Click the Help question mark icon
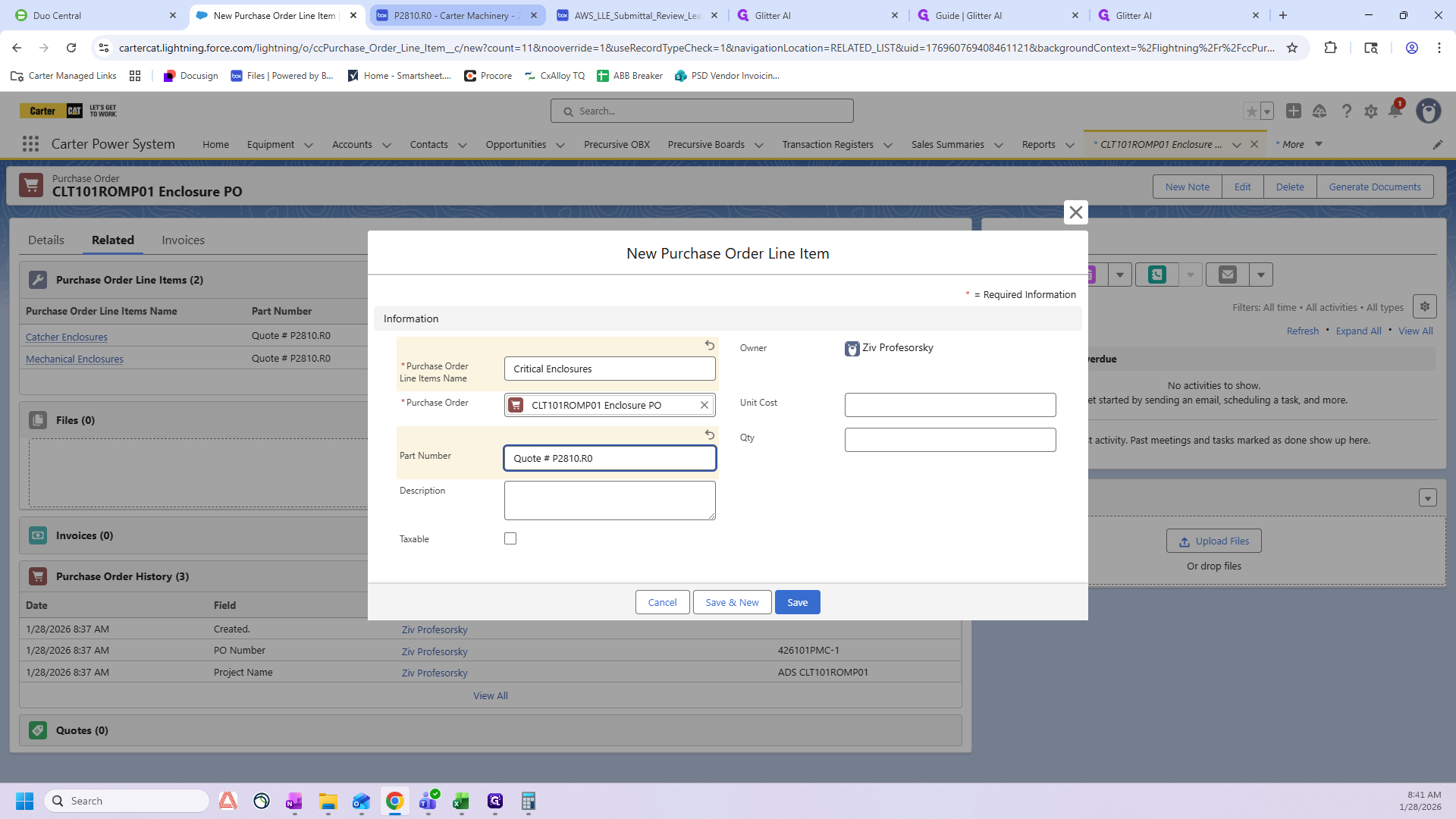This screenshot has width=1456, height=819. click(1346, 111)
